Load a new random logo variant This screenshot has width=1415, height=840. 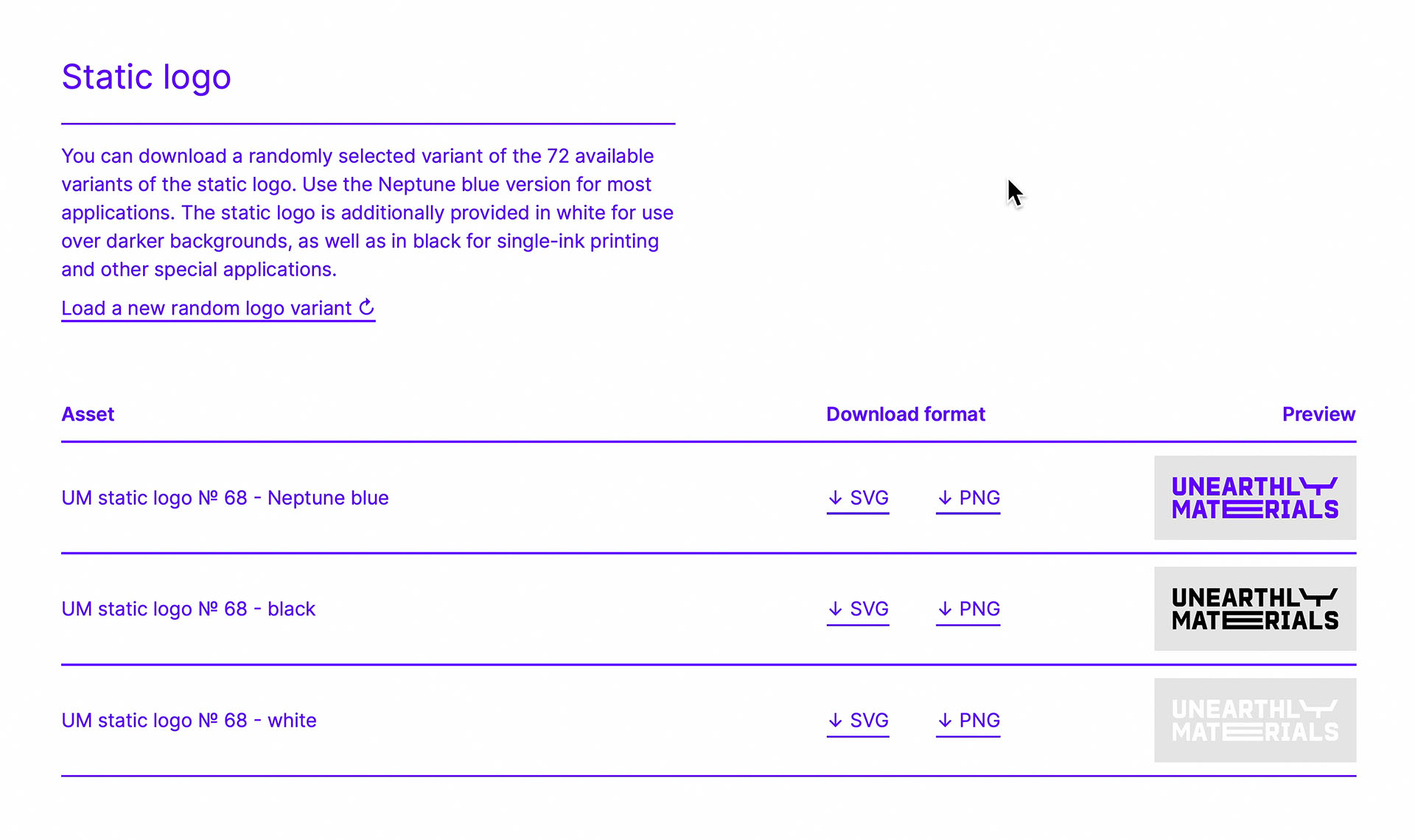[206, 308]
